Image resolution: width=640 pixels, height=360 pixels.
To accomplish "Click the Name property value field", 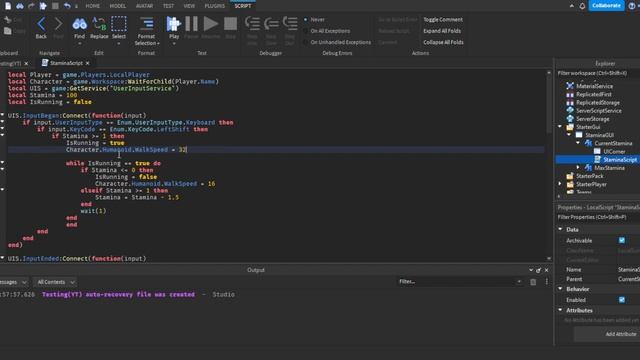I will coord(628,270).
